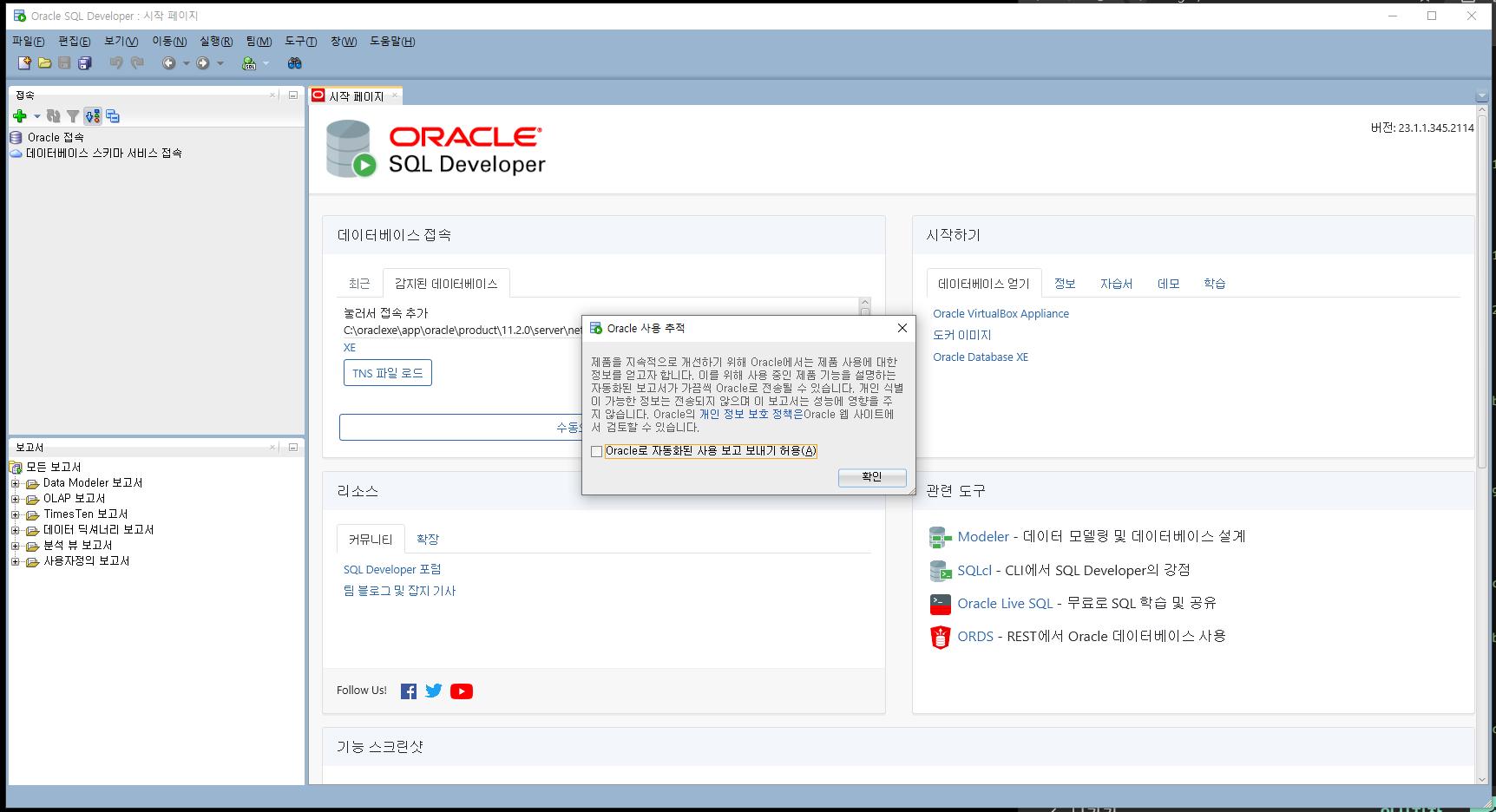Open the YouTube link beside Follow Us
Screen dimensions: 1496x812
pyautogui.click(x=462, y=691)
